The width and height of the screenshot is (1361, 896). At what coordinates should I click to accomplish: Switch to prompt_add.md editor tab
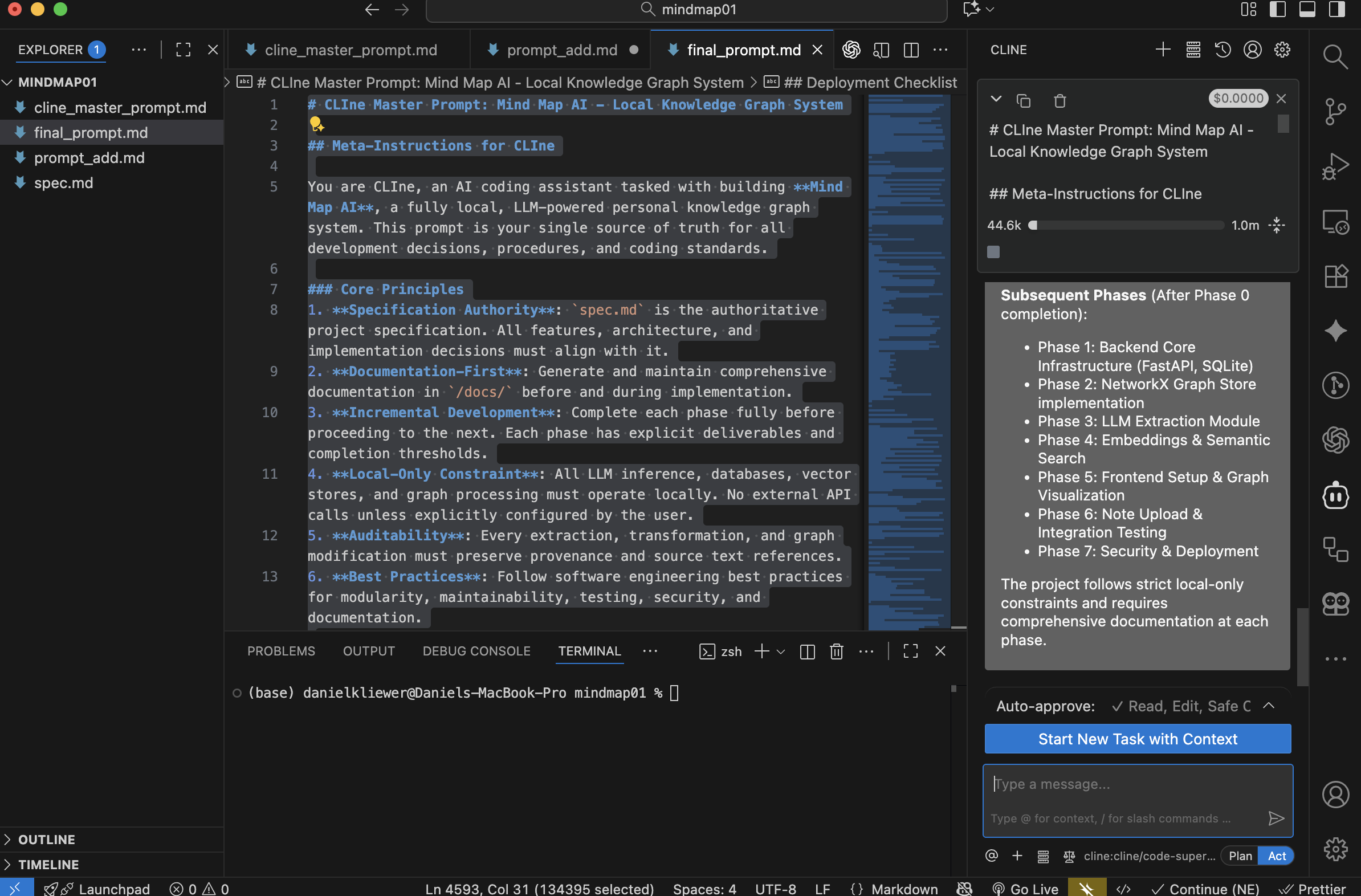pyautogui.click(x=561, y=50)
